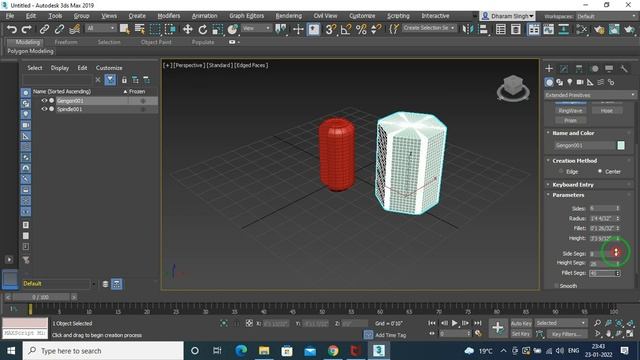This screenshot has height=360, width=640.
Task: Click the Undo arrow in main toolbar
Action: click(x=12, y=29)
